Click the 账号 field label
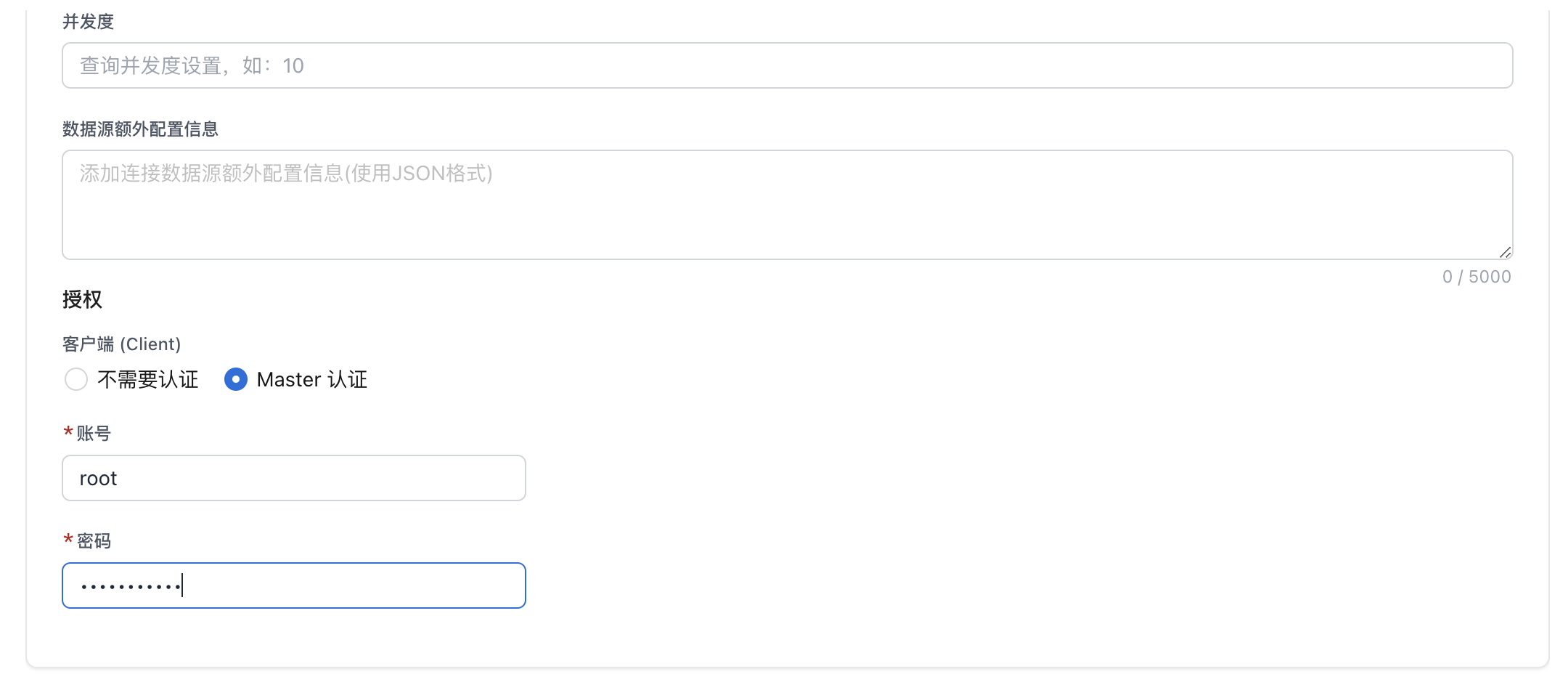Image resolution: width=1568 pixels, height=677 pixels. tap(94, 434)
